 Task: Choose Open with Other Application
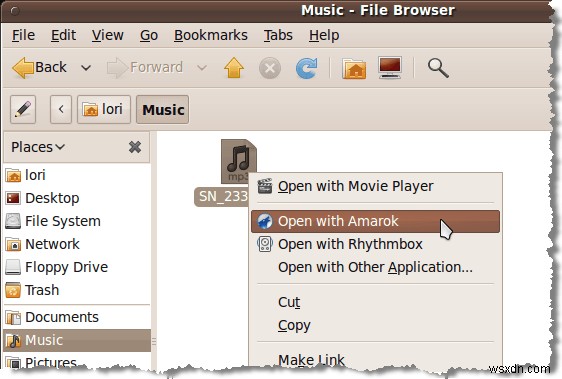(375, 267)
